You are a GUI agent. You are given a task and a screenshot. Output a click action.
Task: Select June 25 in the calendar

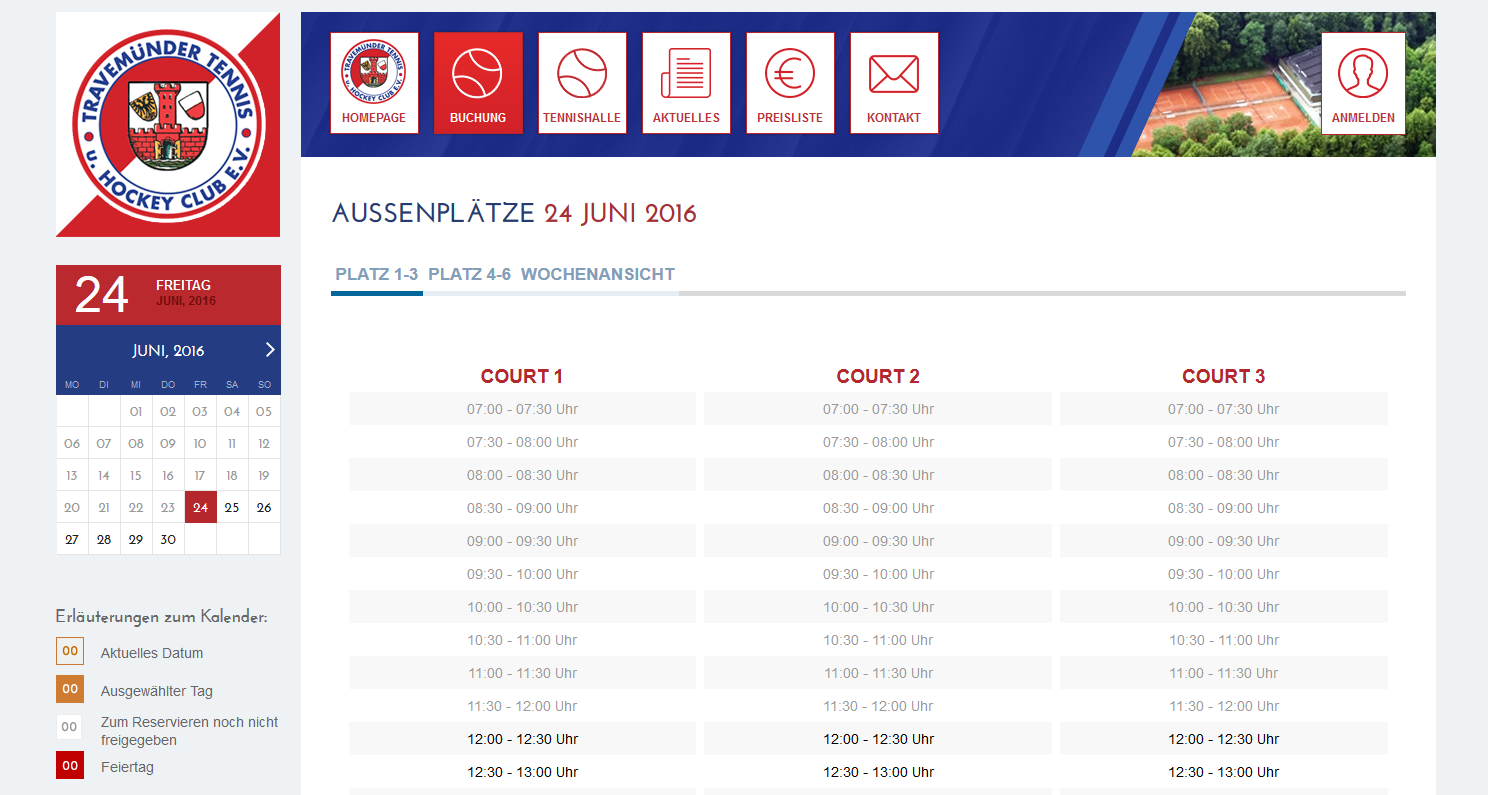point(232,507)
